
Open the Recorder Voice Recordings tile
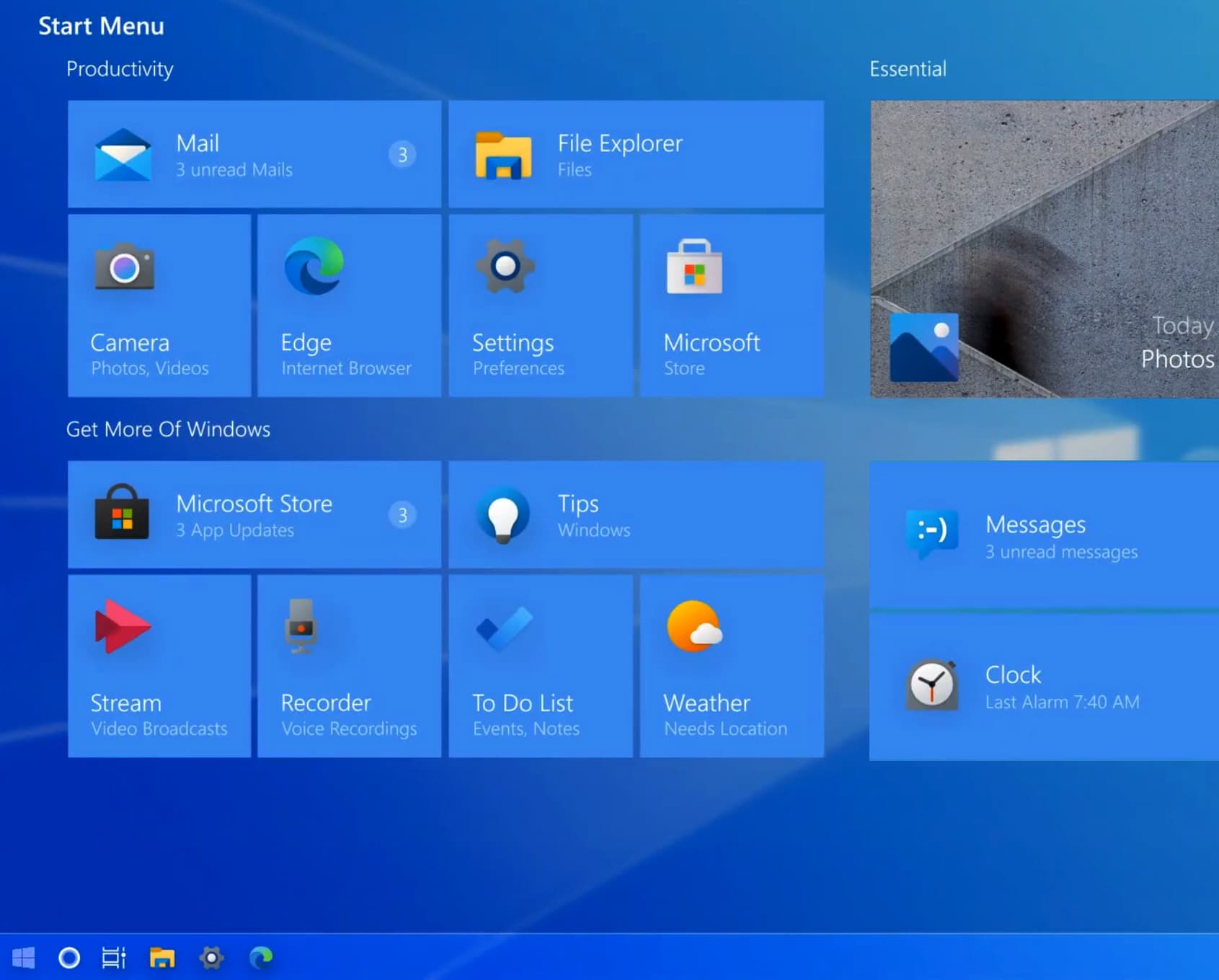coord(349,666)
